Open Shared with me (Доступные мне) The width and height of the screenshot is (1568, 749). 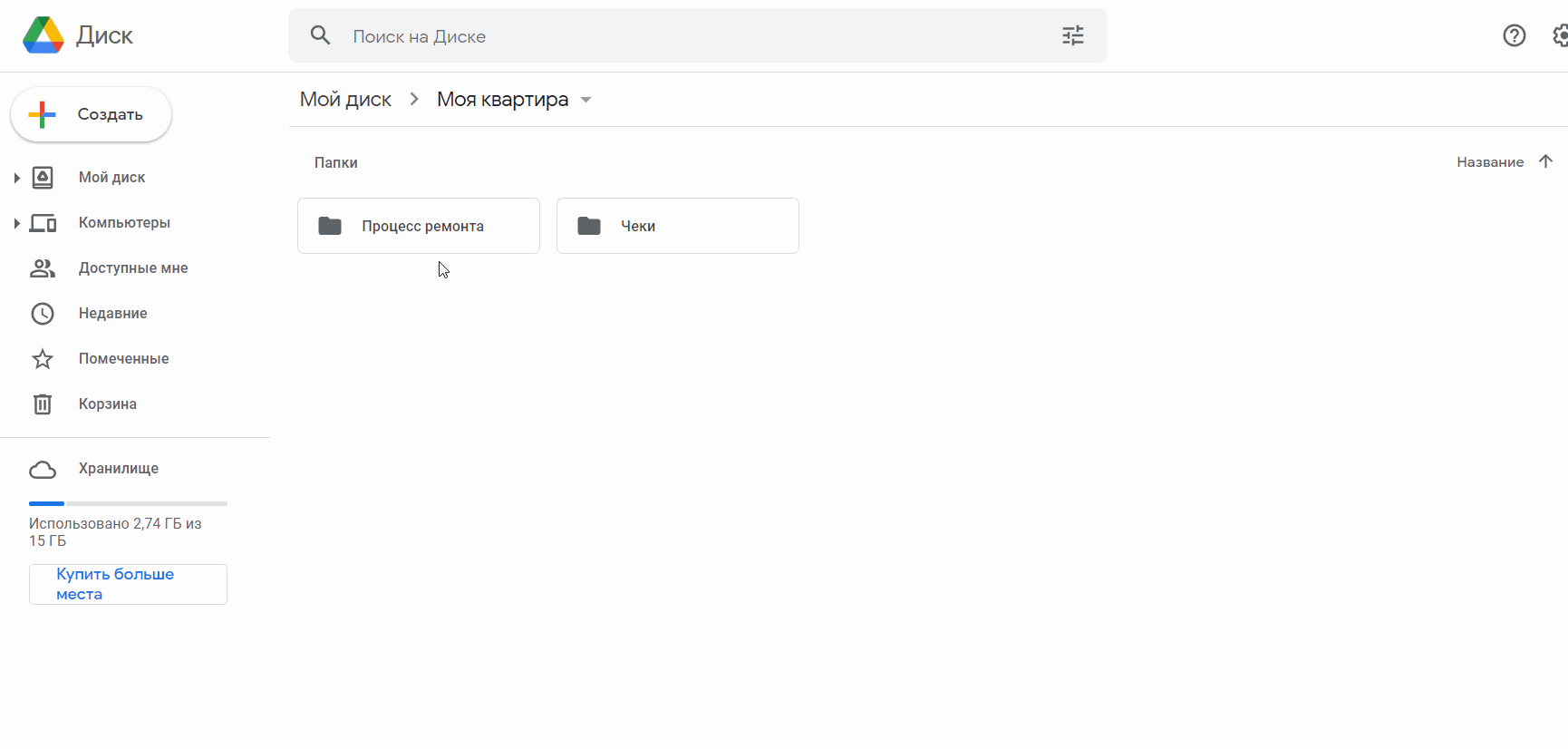coord(133,267)
